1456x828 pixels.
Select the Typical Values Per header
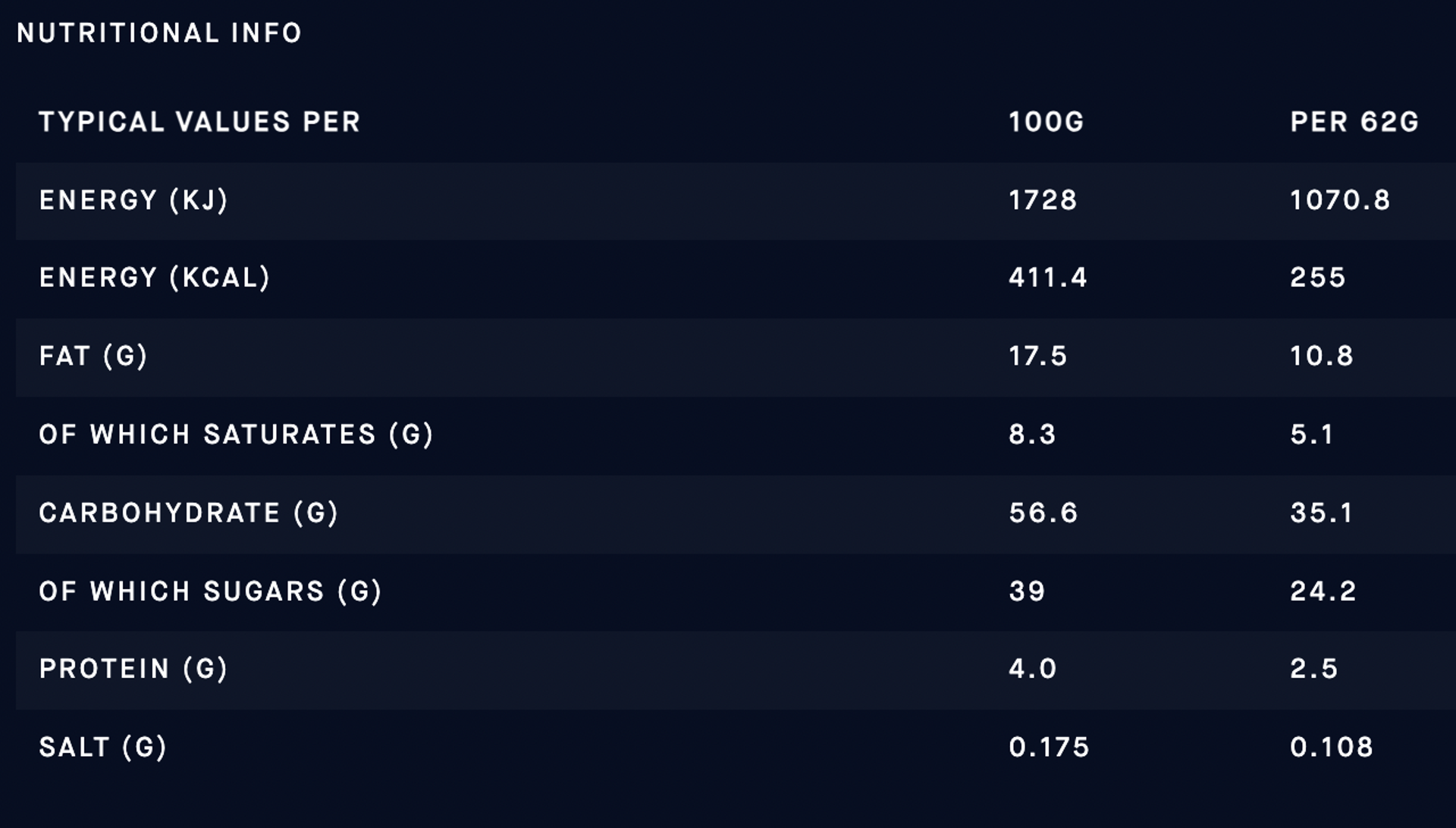(x=199, y=122)
